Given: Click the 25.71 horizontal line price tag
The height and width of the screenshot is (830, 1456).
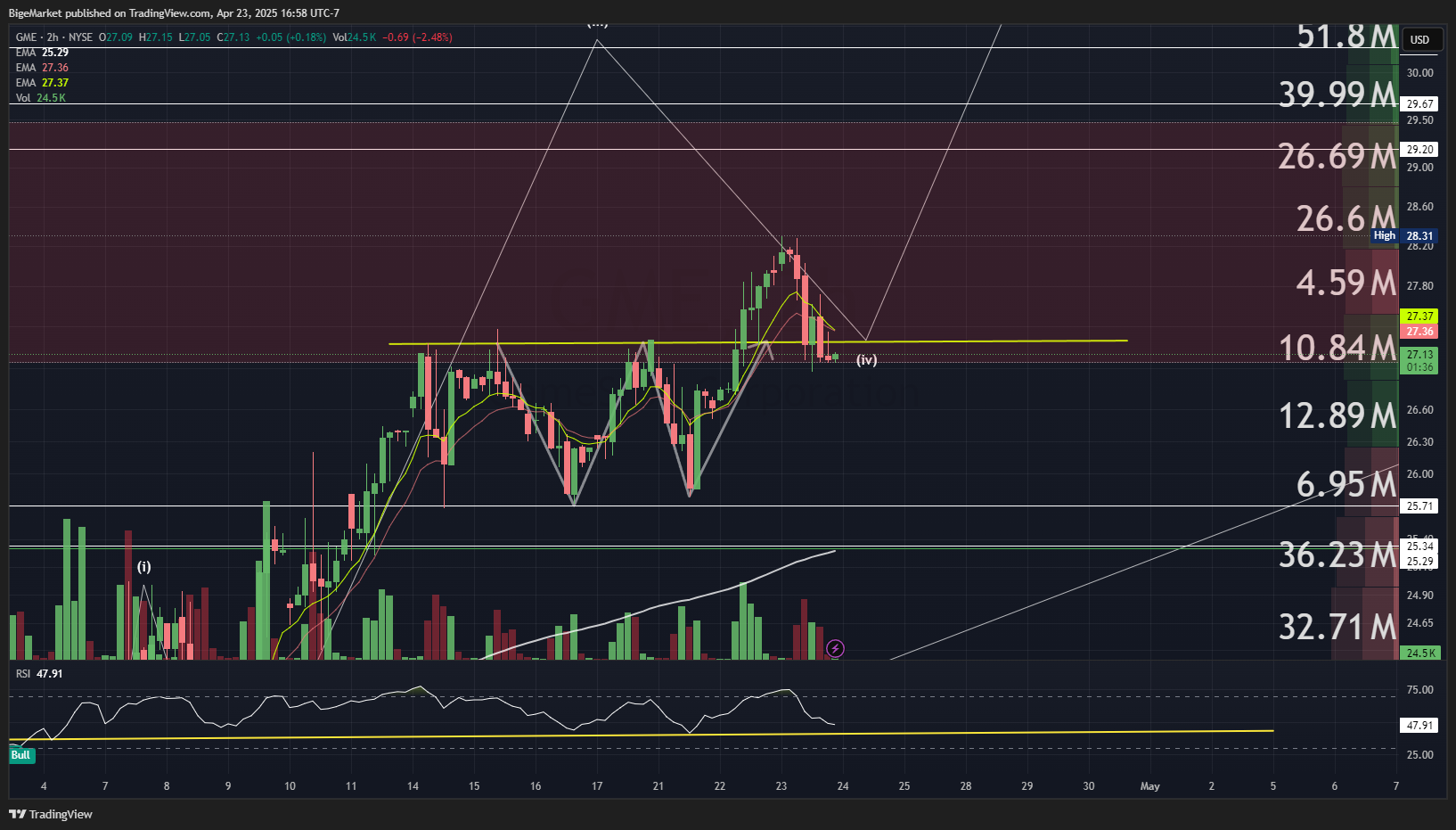Looking at the screenshot, I should point(1419,506).
